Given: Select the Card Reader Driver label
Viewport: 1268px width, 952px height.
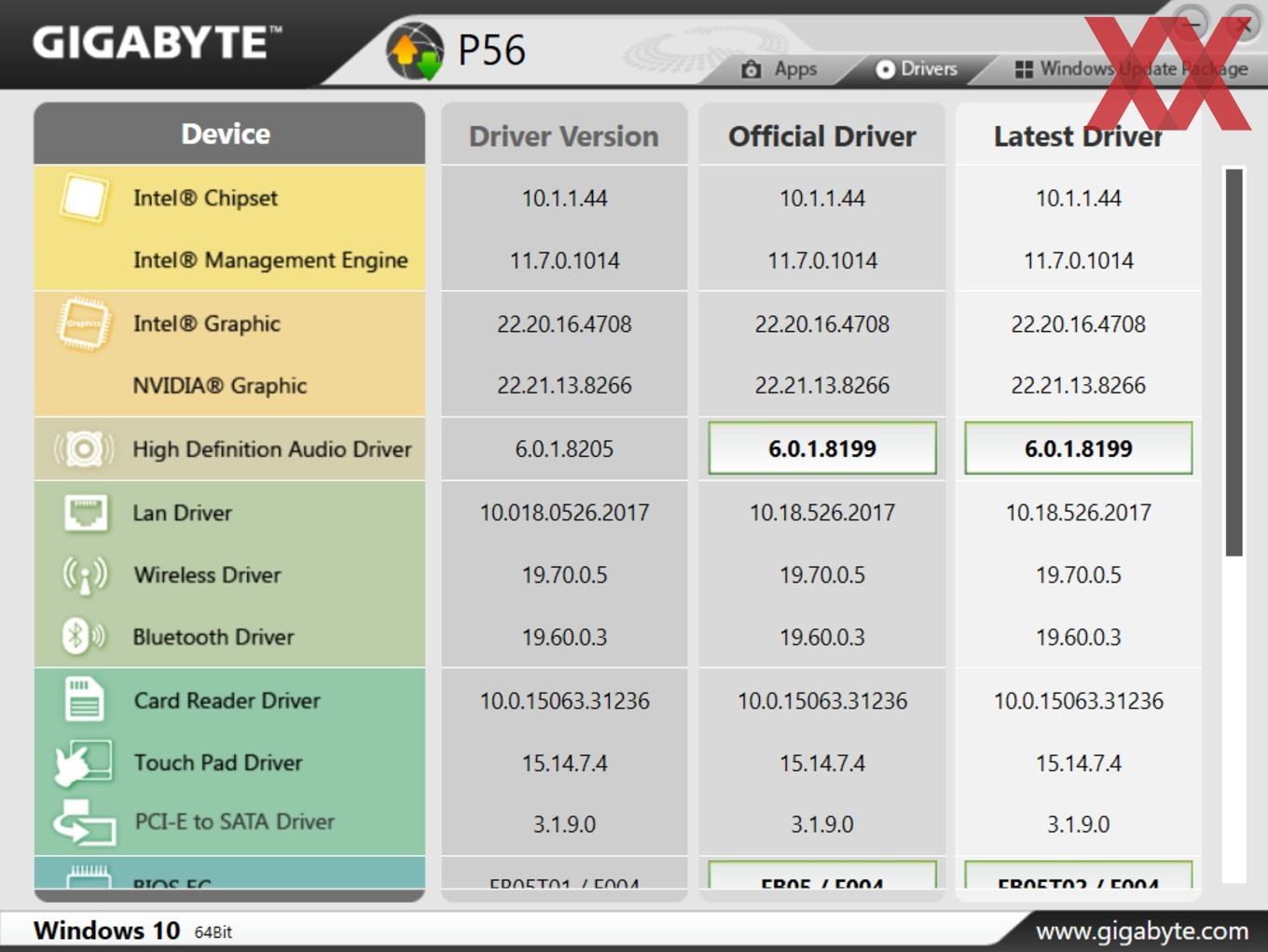Looking at the screenshot, I should click(227, 700).
